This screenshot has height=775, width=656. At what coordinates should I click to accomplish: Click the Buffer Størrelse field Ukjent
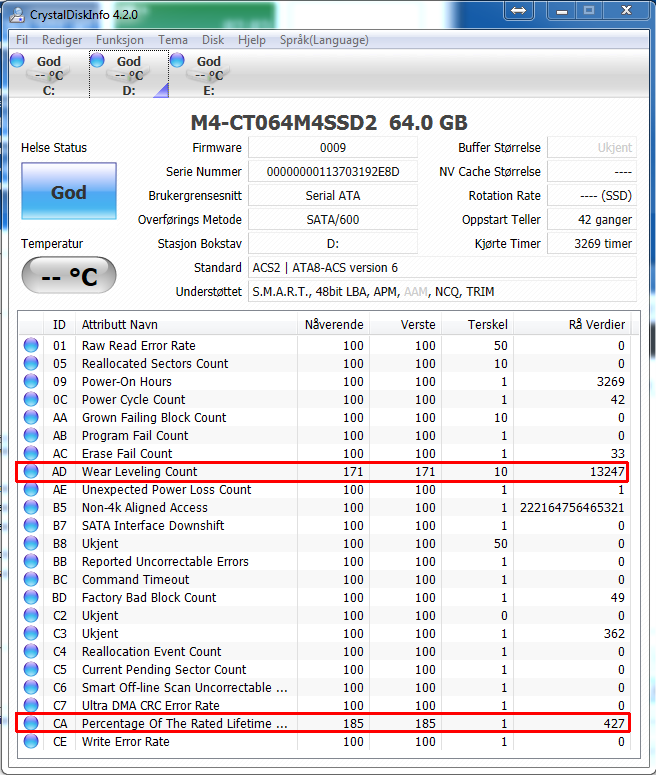592,147
